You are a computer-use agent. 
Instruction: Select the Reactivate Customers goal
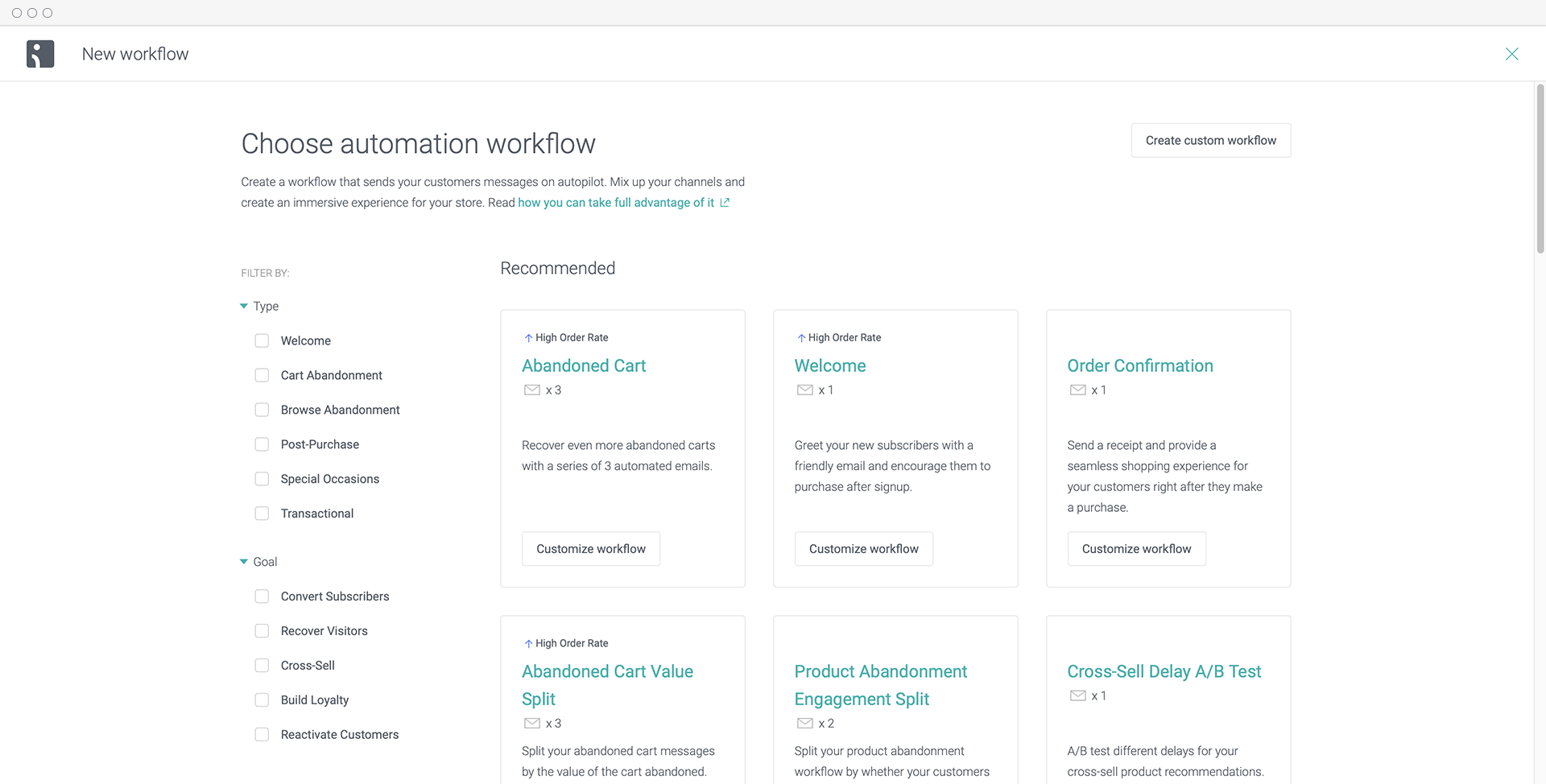coord(262,735)
